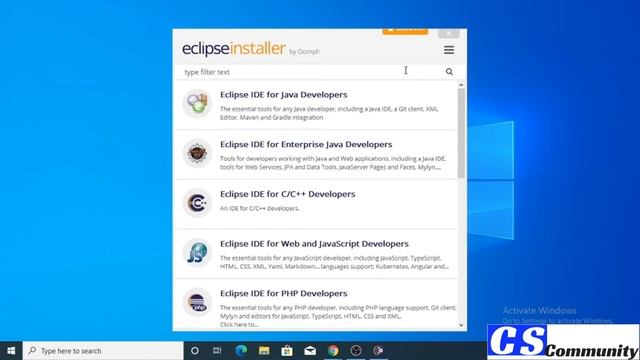Select Eclipse IDE for Java Developers title
Image resolution: width=640 pixels, height=360 pixels.
(284, 95)
